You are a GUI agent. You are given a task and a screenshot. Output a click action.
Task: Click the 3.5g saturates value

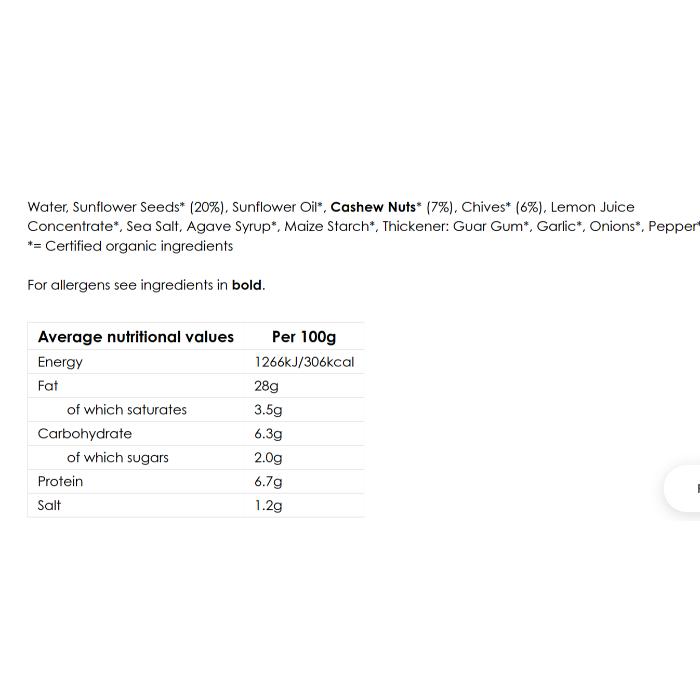coord(268,409)
